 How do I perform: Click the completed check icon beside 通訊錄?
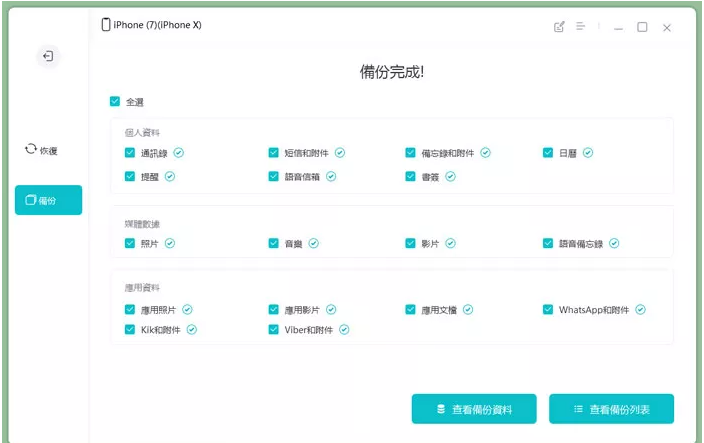click(x=179, y=153)
